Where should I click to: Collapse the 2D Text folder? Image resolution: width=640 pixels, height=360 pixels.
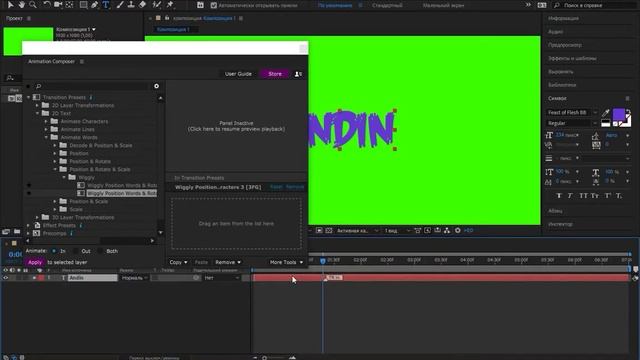tap(38, 113)
